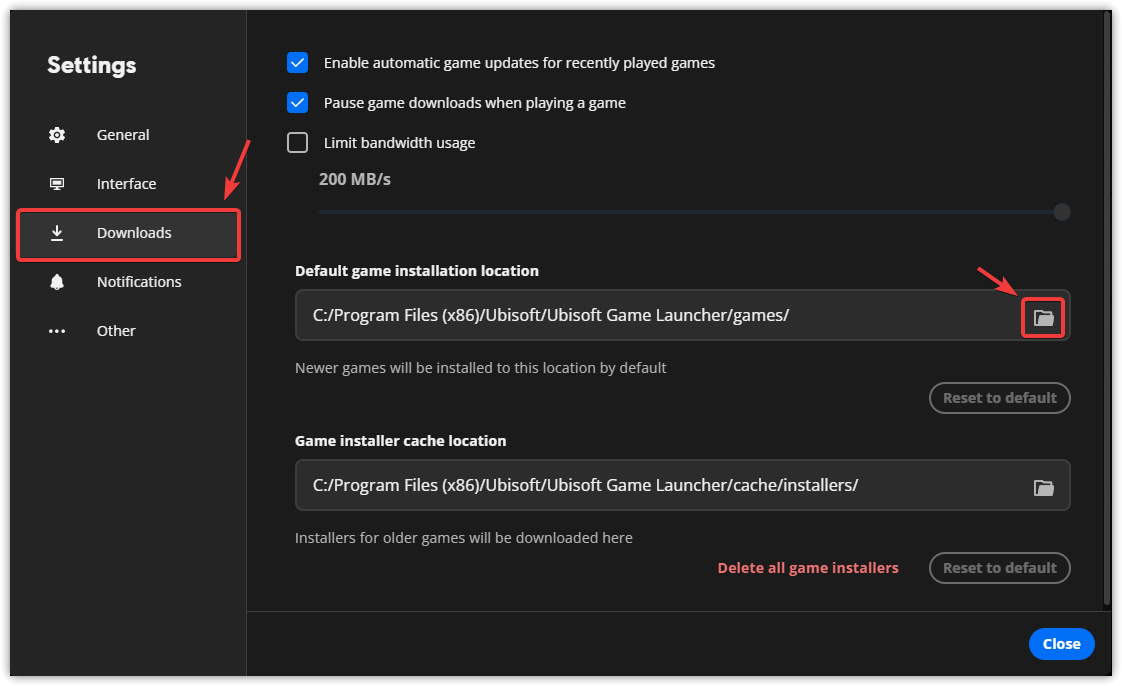Reset default game installation location to default
The image size is (1122, 686).
[x=999, y=398]
